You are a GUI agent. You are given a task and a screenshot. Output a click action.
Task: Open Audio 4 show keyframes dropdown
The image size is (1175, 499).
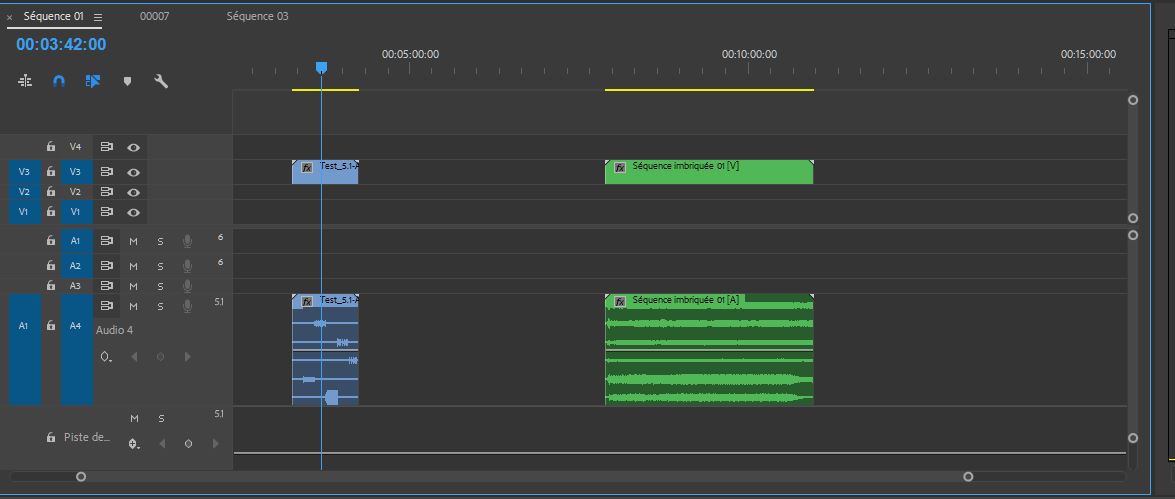click(x=106, y=357)
